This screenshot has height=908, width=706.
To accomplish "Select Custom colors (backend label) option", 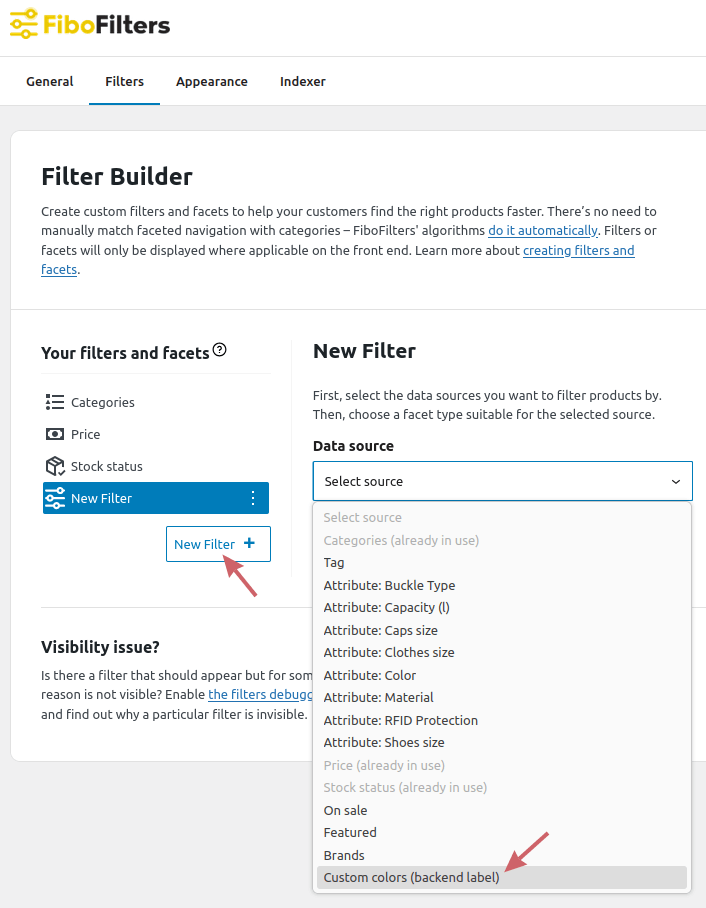I will 411,877.
